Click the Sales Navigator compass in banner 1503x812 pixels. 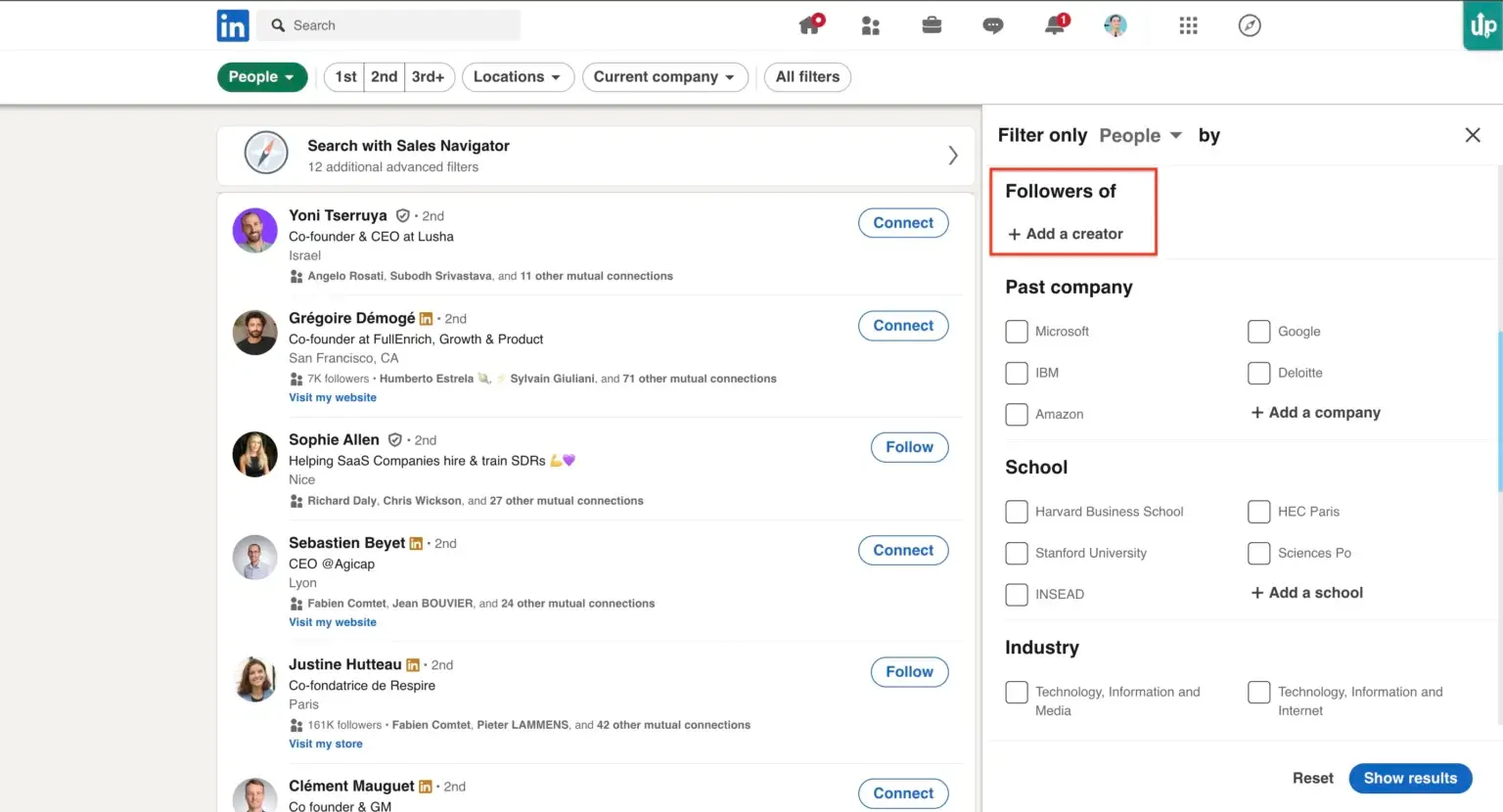tap(265, 153)
